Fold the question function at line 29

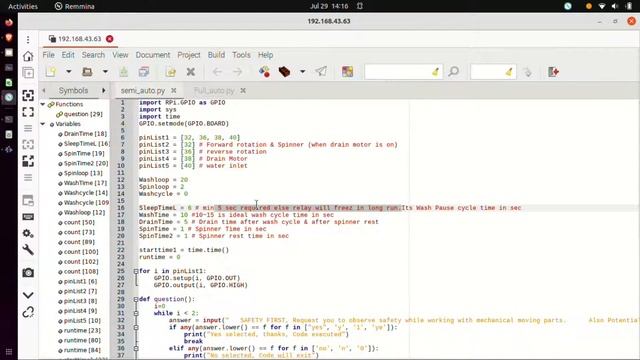(x=136, y=299)
